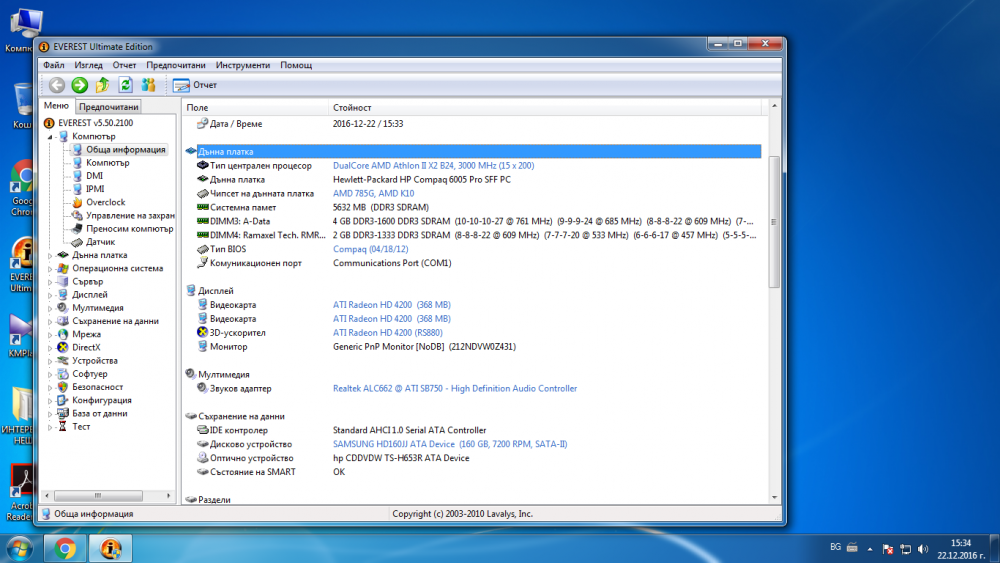Go up one level with Up arrow icon
Screen dimensions: 1000x563
click(x=102, y=85)
